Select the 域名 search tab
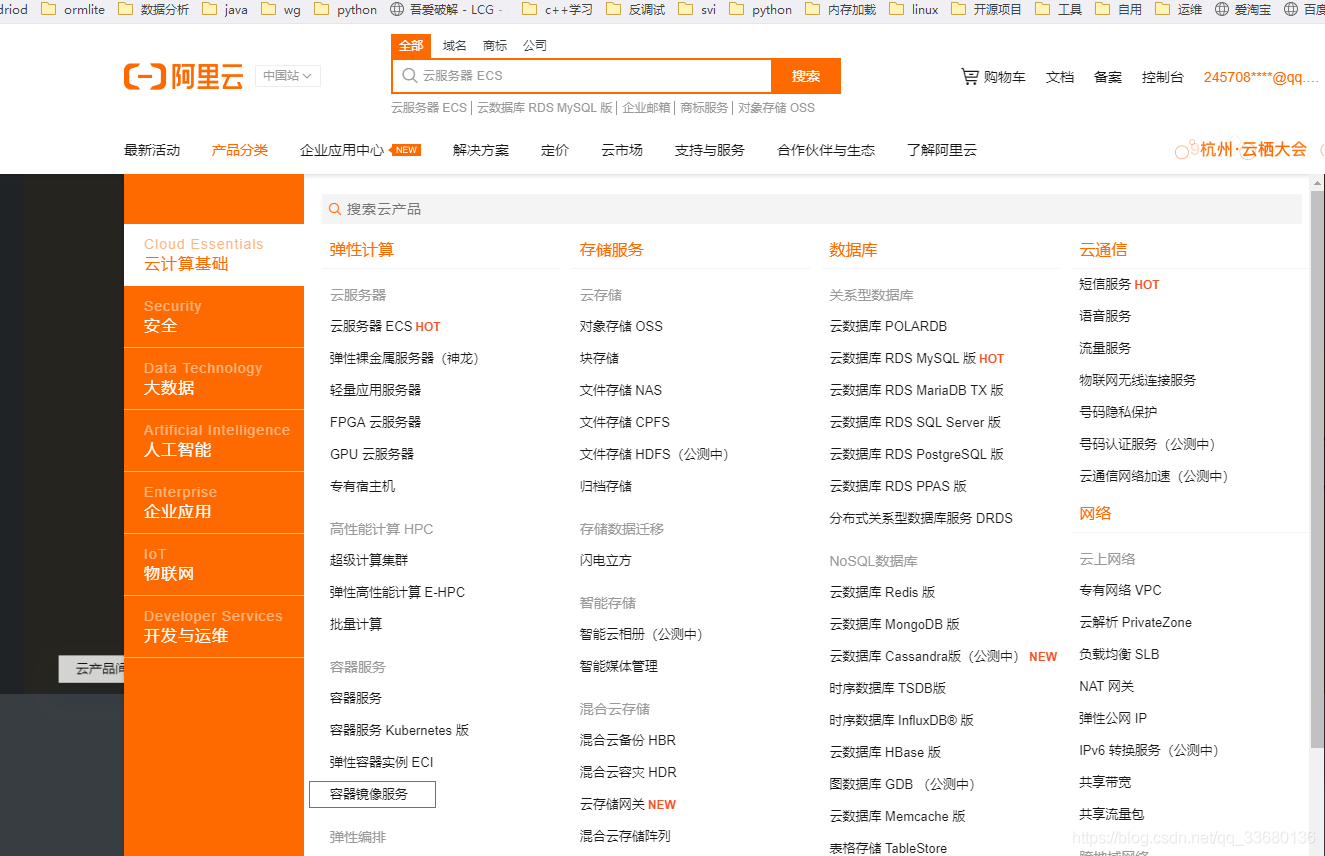Image resolution: width=1325 pixels, height=856 pixels. click(455, 46)
